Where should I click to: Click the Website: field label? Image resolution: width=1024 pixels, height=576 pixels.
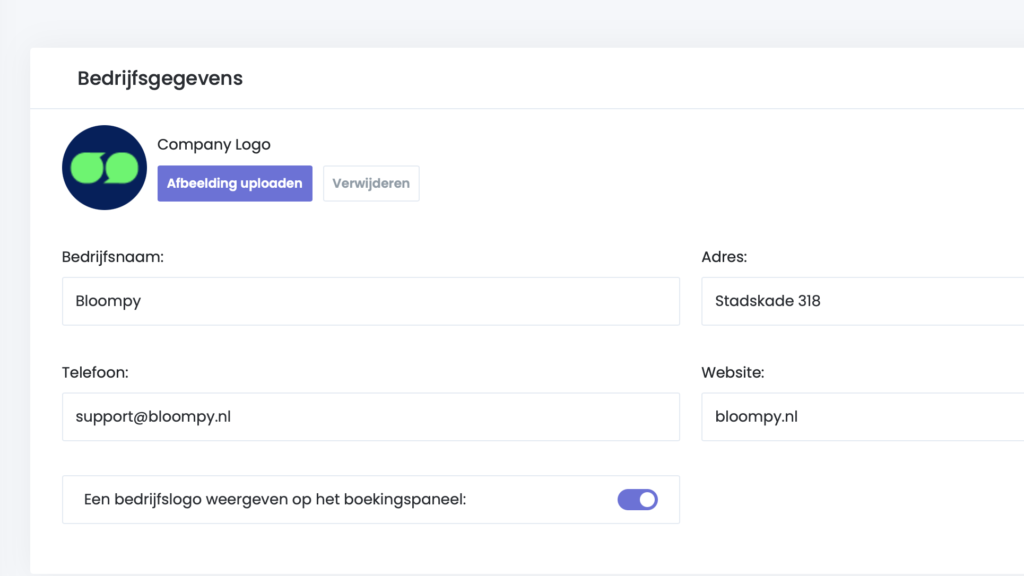tap(733, 372)
